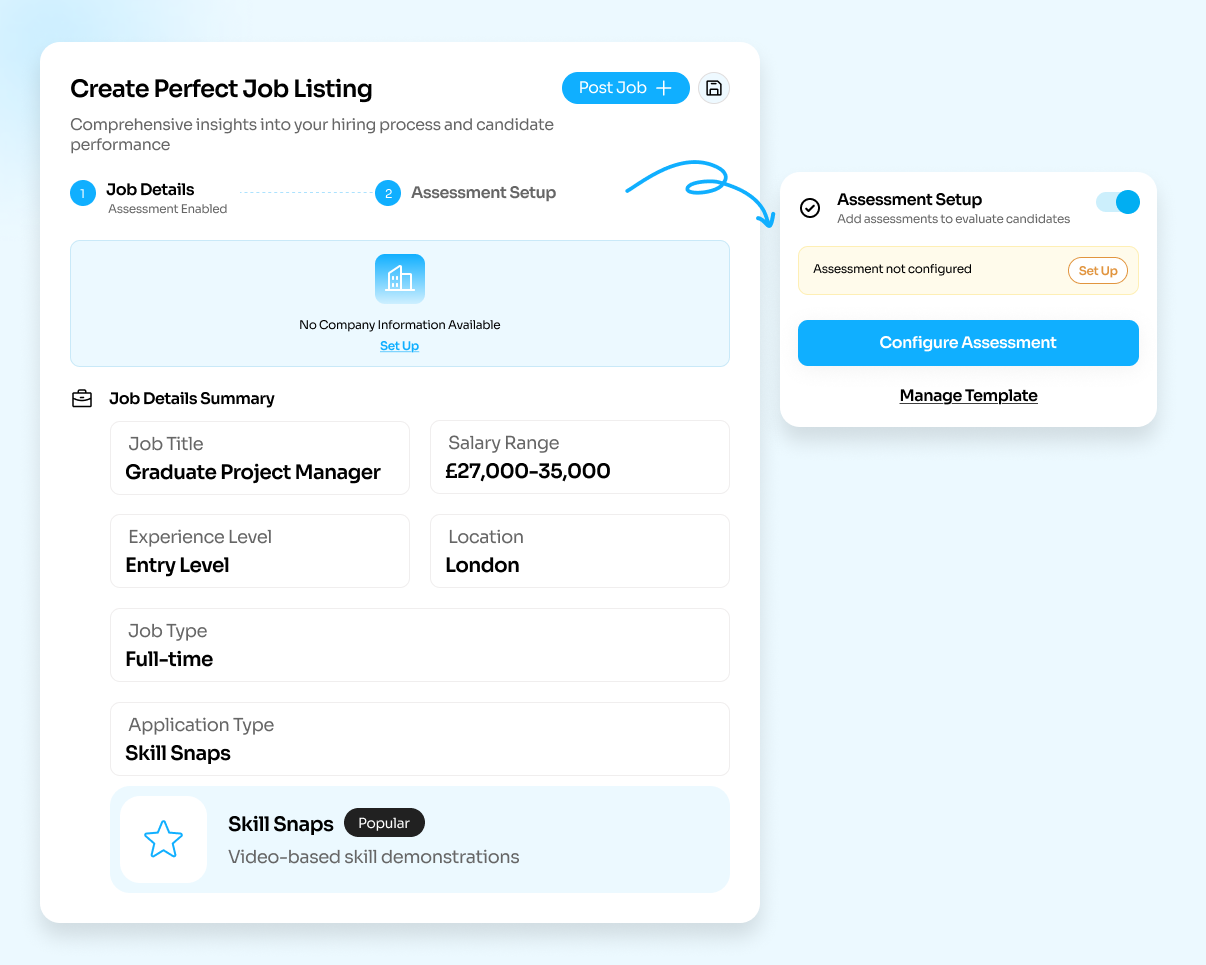Click the checkmark circle icon near Assessment Setup
Image resolution: width=1206 pixels, height=965 pixels.
pyautogui.click(x=810, y=208)
